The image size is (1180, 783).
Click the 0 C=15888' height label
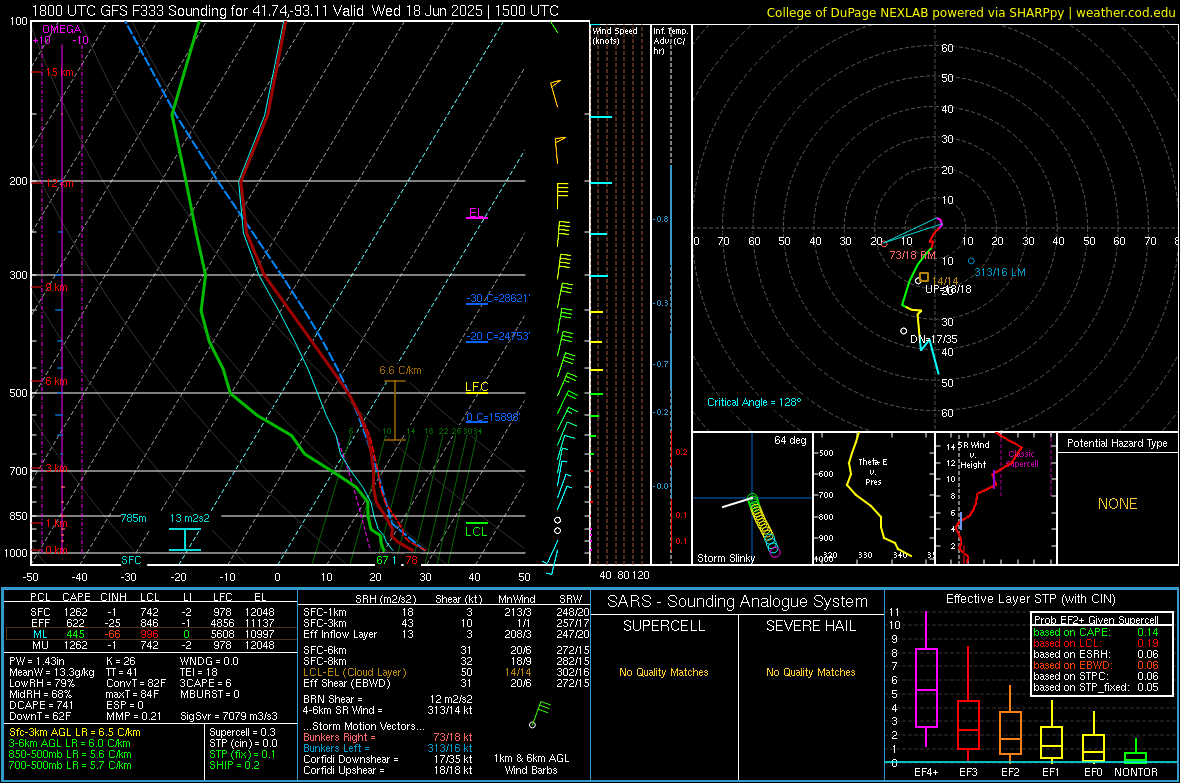click(493, 417)
